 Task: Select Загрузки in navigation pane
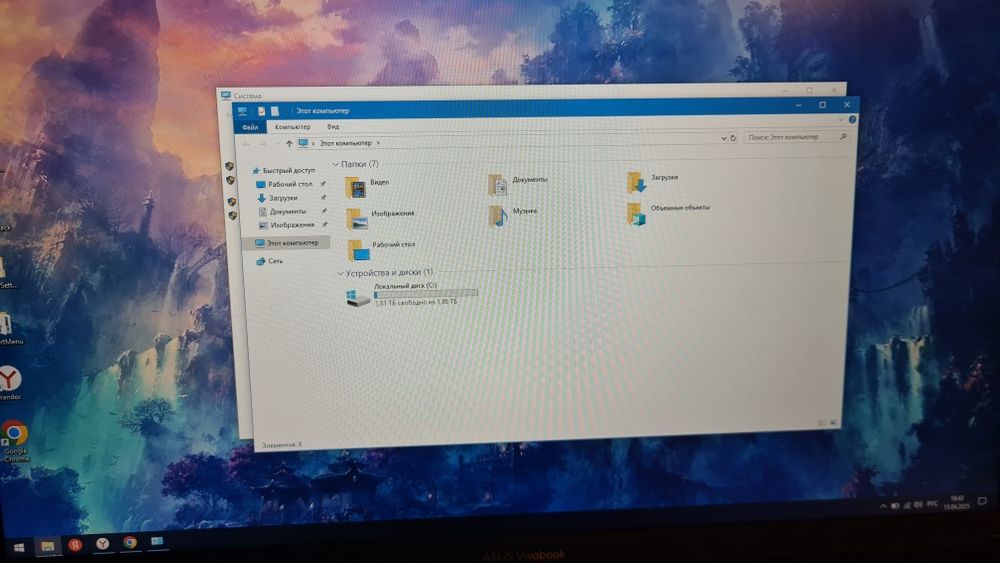[278, 198]
